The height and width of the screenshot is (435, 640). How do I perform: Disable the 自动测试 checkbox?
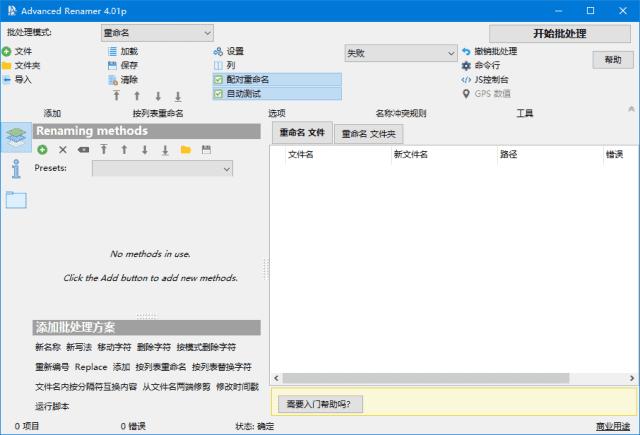pyautogui.click(x=219, y=93)
